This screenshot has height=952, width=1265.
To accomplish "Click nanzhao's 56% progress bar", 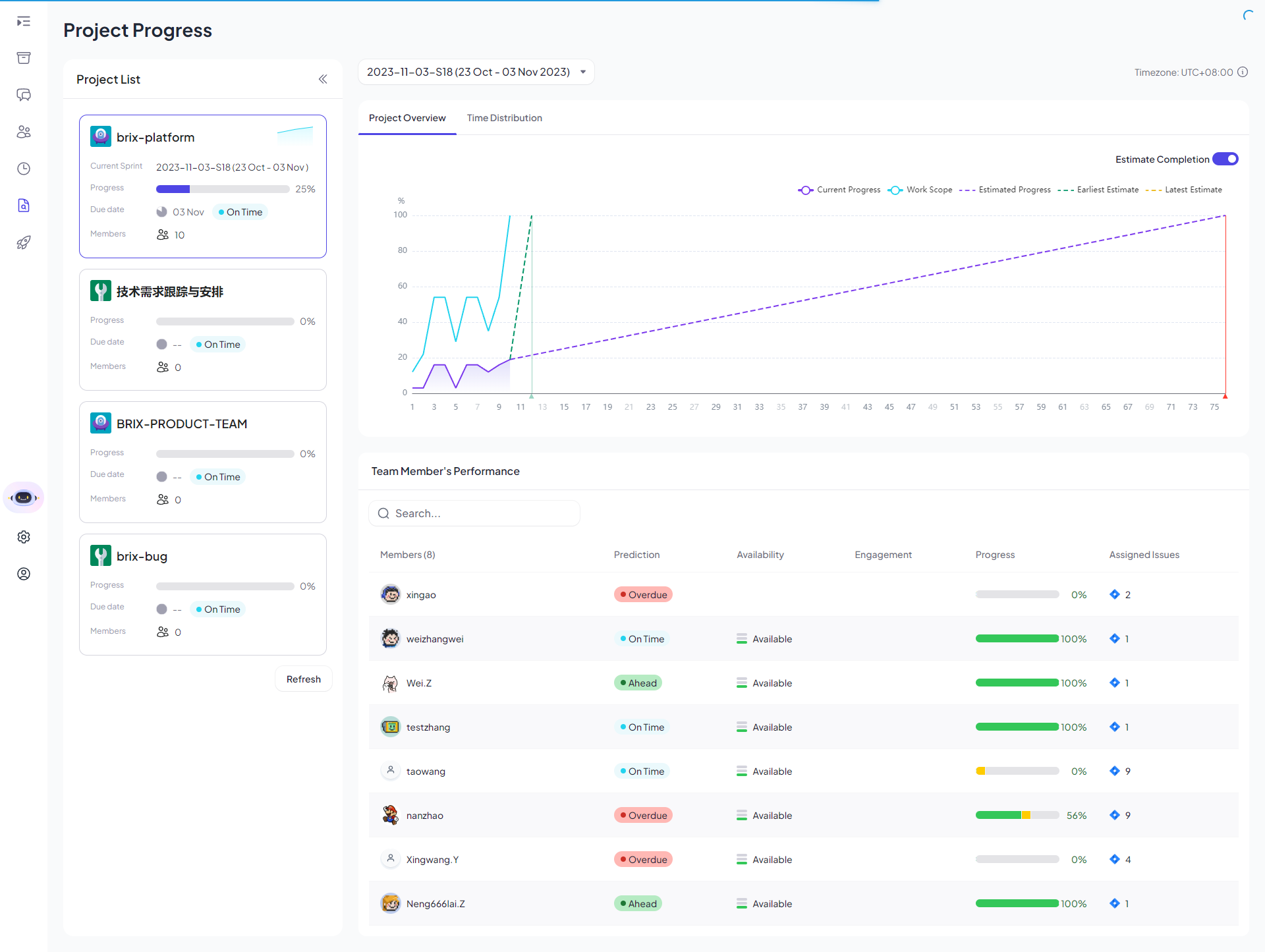I will pos(1017,816).
